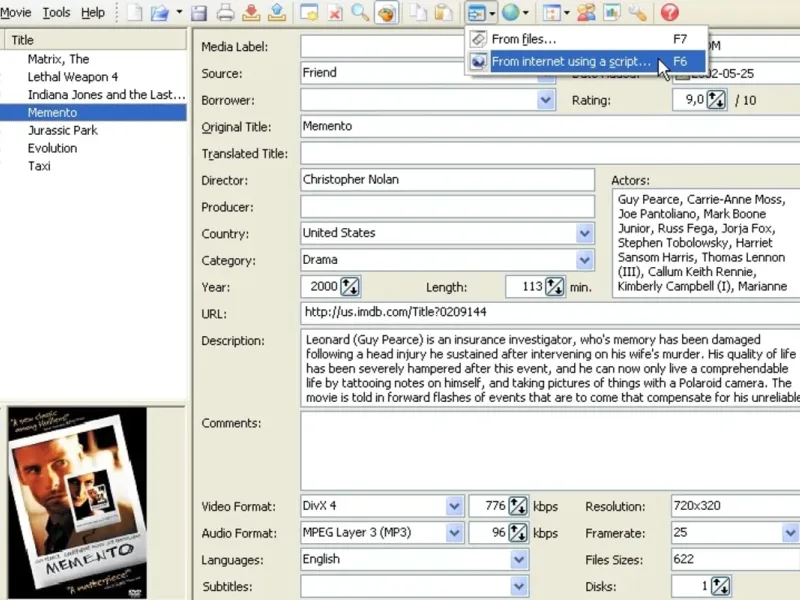Click the wrench preferences icon
Screen dimensions: 800x600
pos(637,13)
